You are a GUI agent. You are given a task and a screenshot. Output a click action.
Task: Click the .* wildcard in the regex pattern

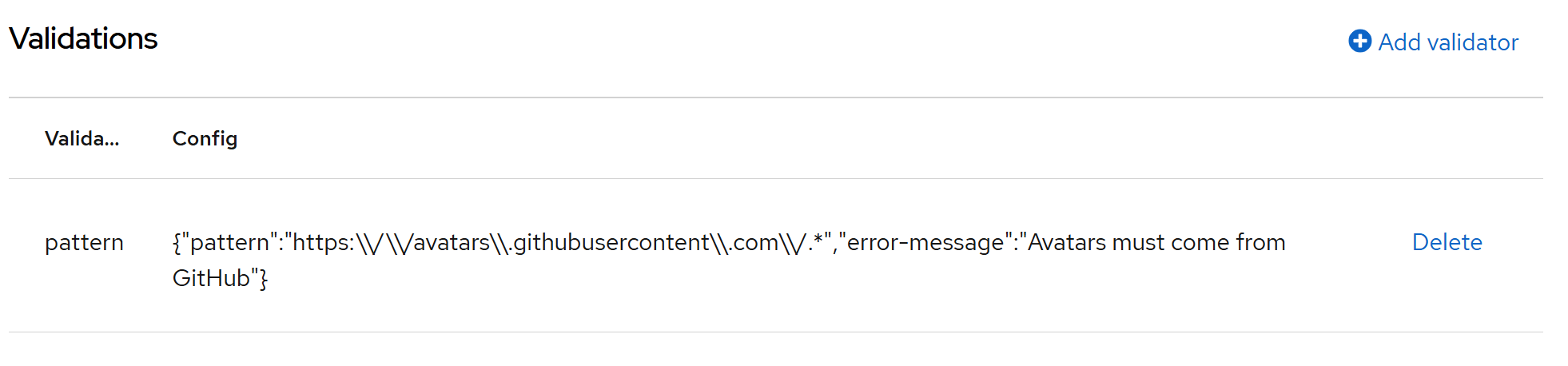tap(814, 241)
